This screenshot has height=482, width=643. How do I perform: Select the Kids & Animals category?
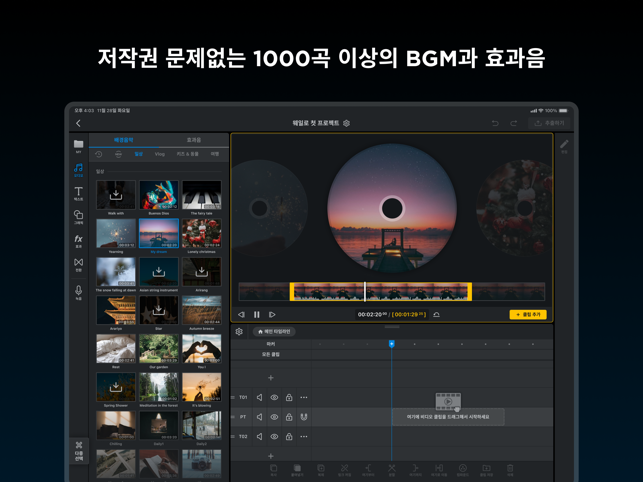point(187,154)
